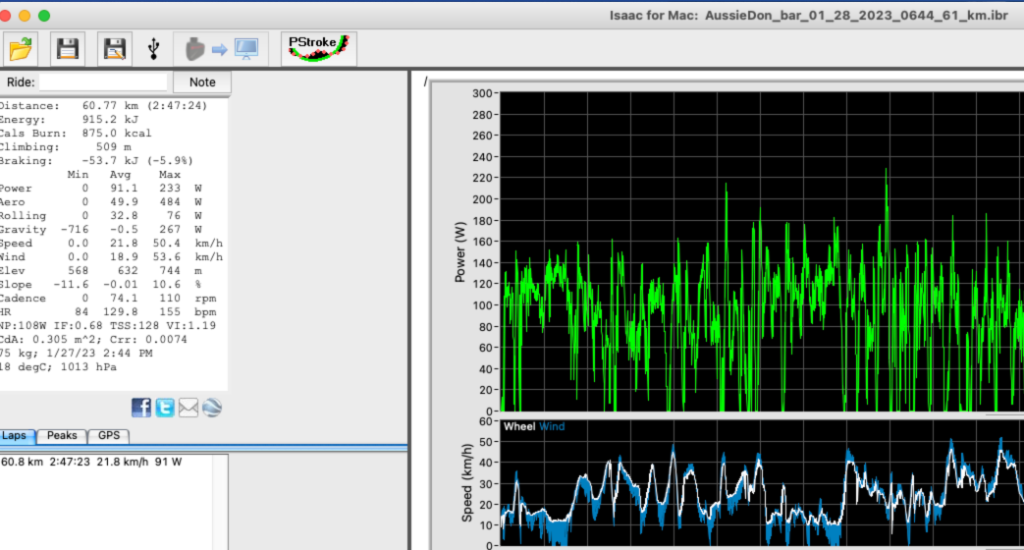
Task: Open a ride file with the folder icon
Action: [21, 49]
